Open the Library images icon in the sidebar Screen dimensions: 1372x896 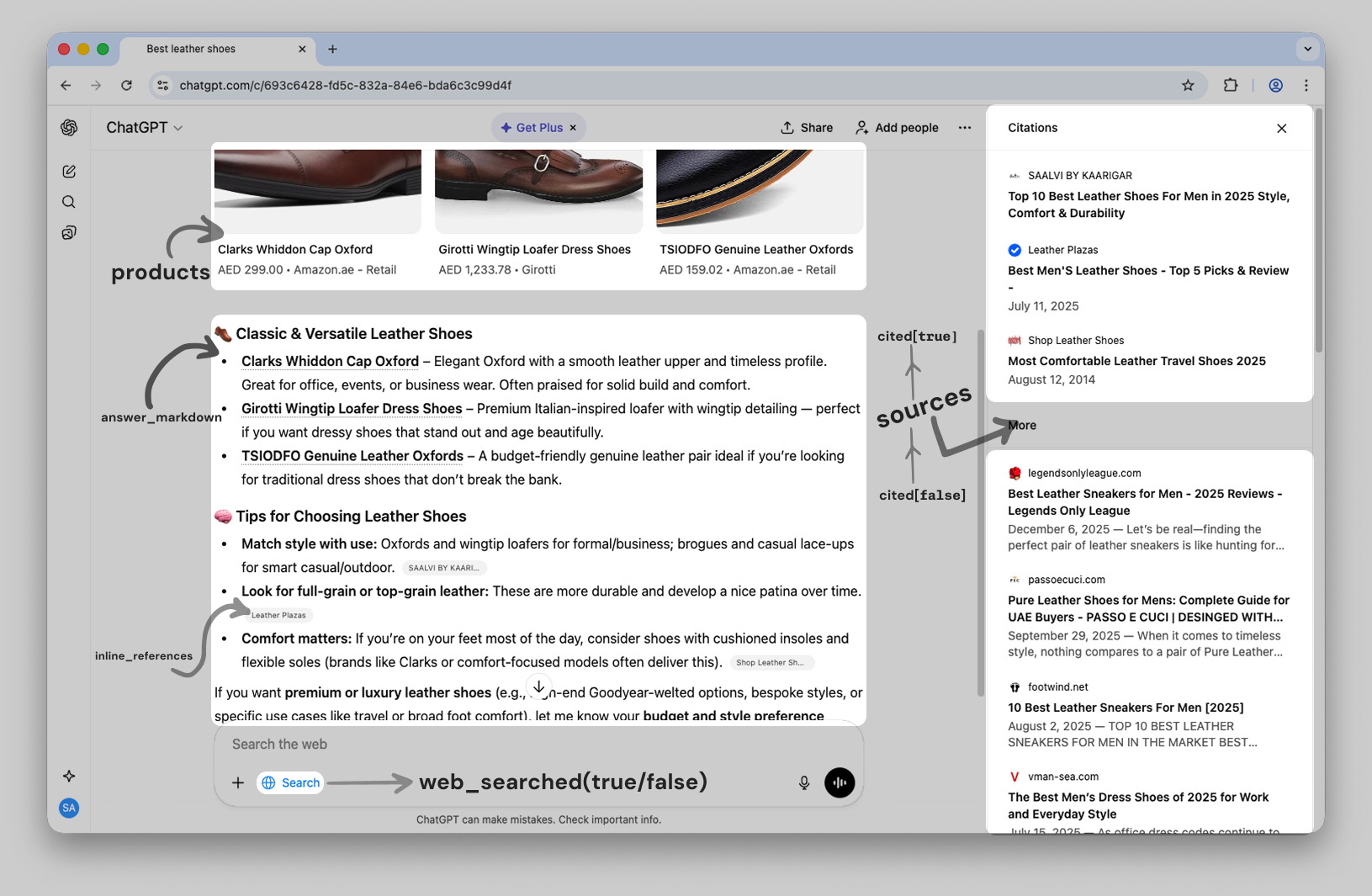point(68,233)
